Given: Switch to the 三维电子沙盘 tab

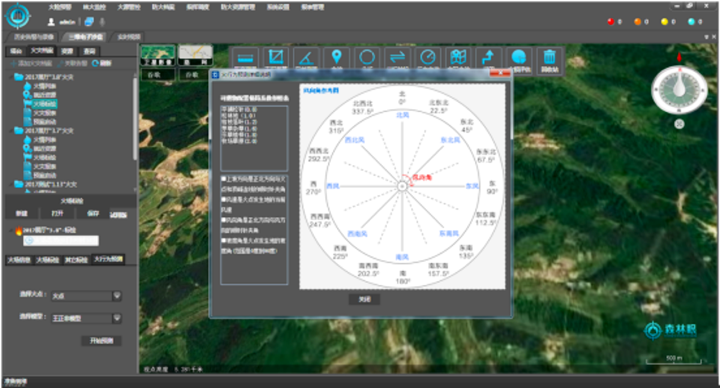Looking at the screenshot, I should pos(86,37).
